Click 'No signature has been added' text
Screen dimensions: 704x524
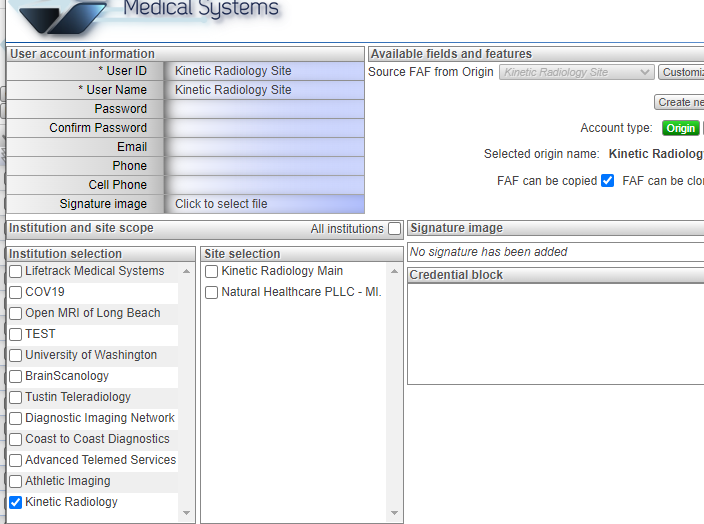coord(488,252)
